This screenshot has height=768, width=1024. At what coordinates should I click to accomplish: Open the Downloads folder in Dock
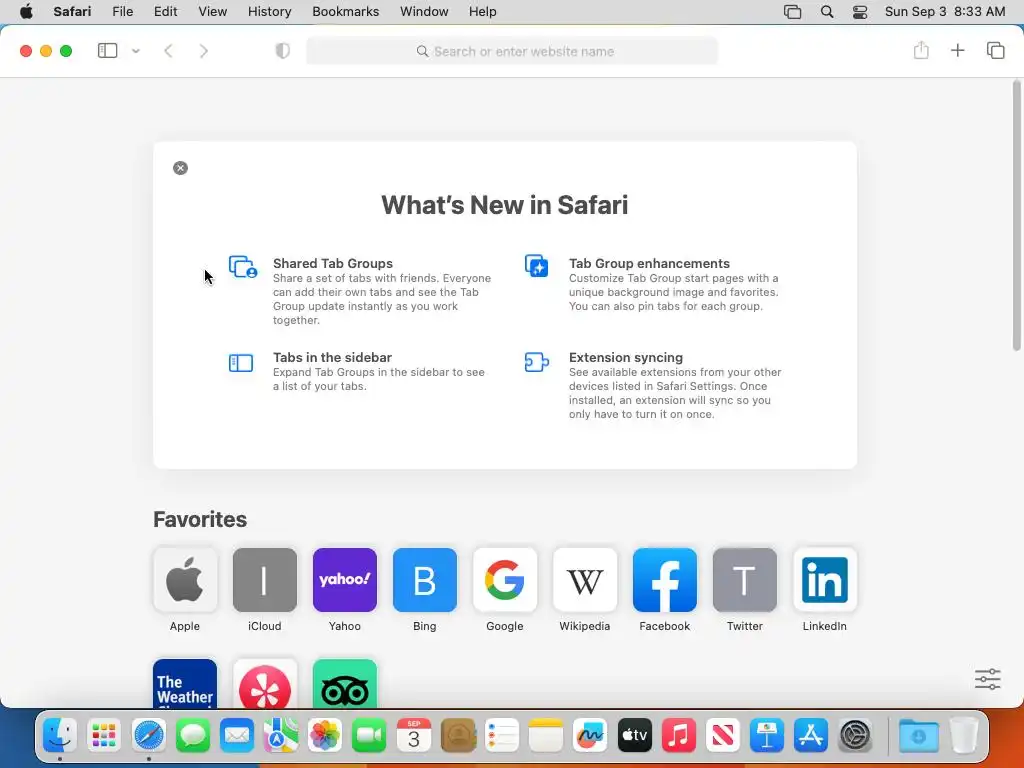pos(919,735)
